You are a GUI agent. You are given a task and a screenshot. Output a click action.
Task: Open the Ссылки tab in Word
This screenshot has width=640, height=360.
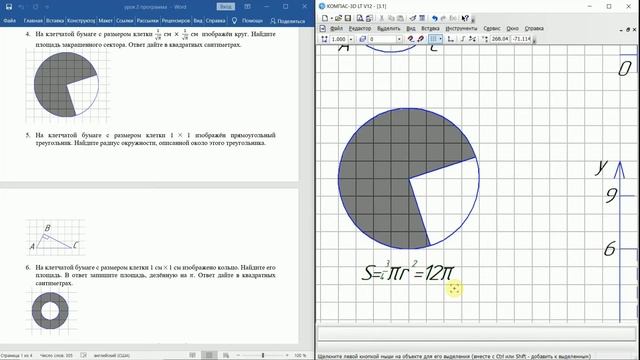click(x=124, y=20)
